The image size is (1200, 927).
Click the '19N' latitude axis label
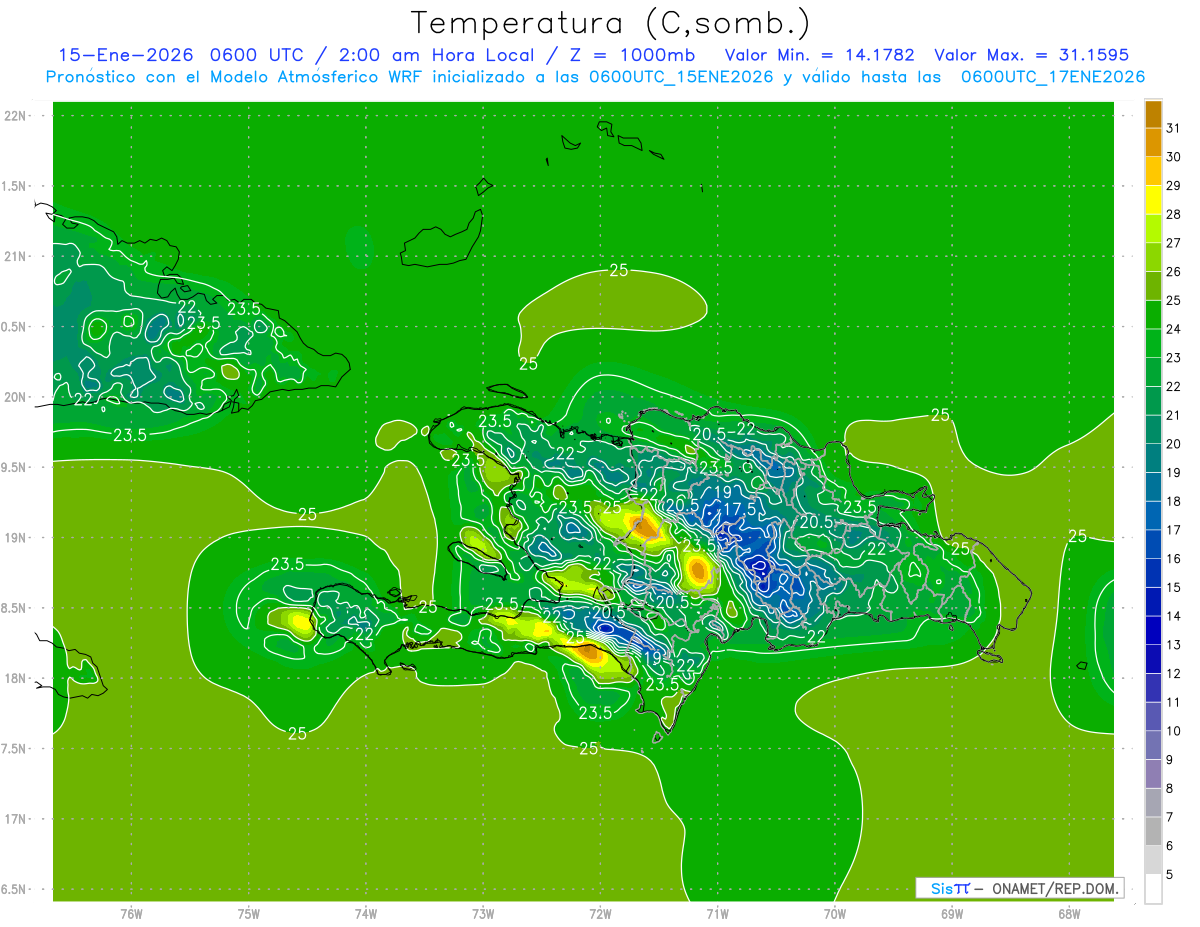click(14, 538)
